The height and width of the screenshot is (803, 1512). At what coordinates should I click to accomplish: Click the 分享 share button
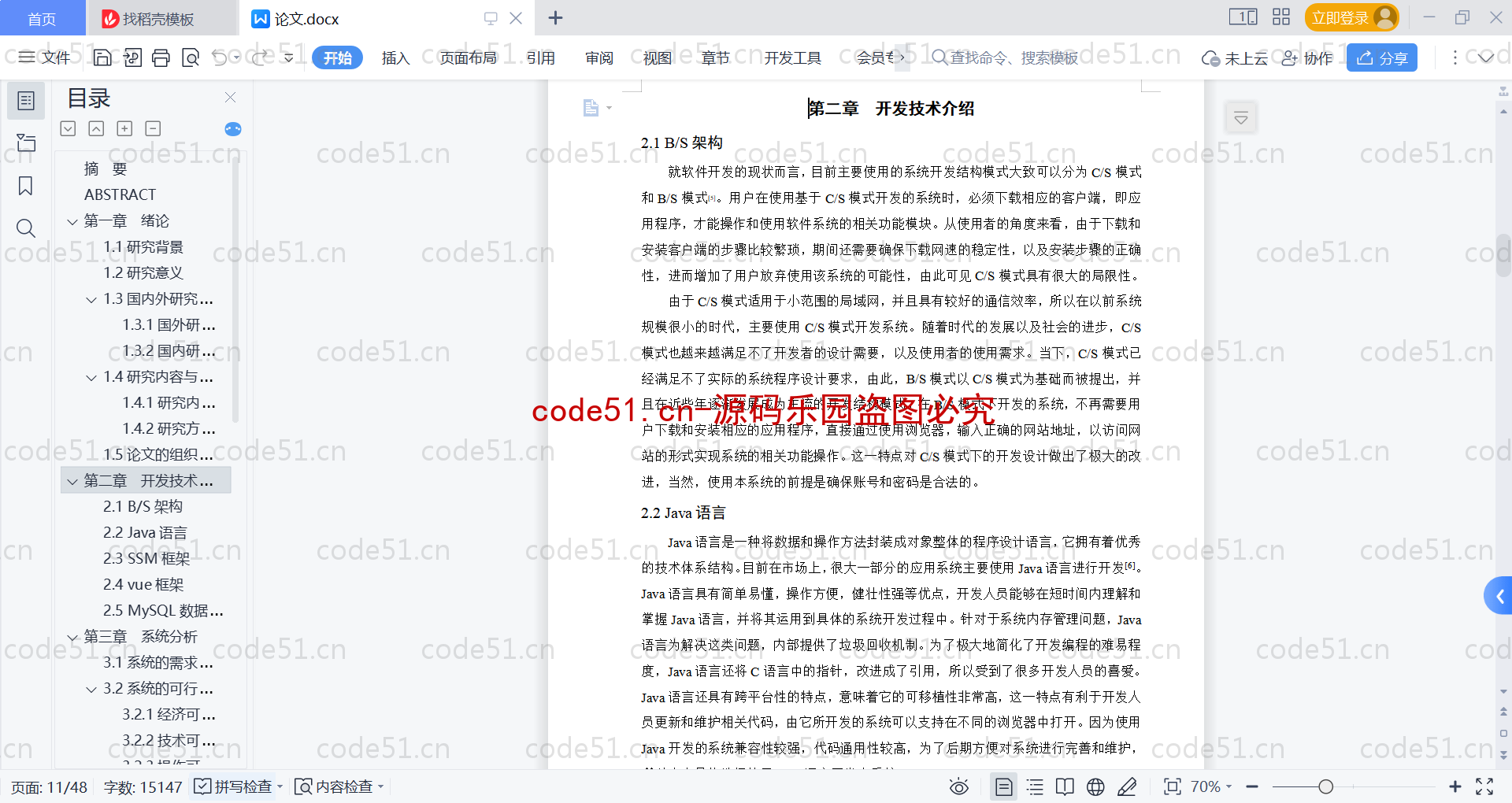coord(1382,57)
